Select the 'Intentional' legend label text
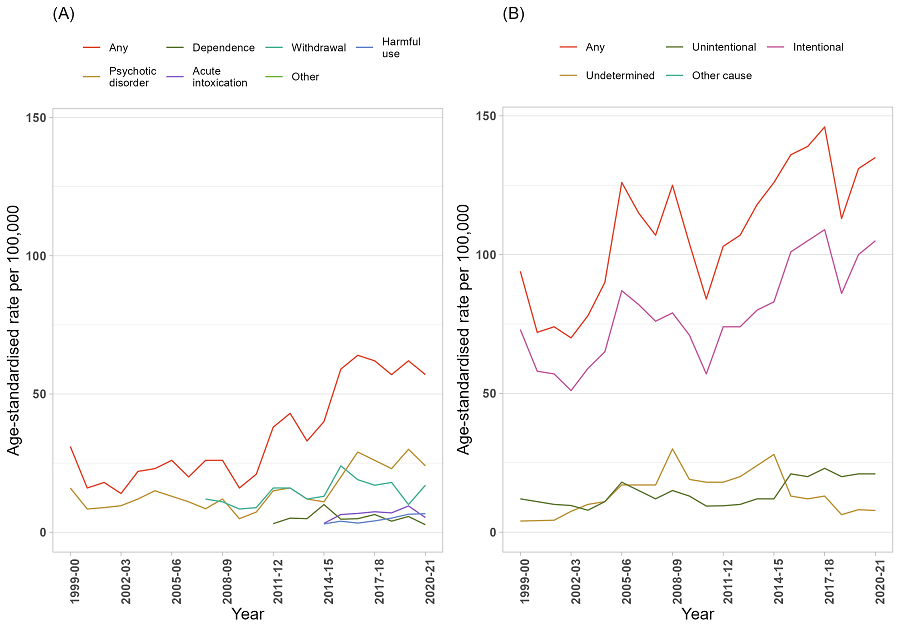Screen dimensions: 900x630 (818, 47)
